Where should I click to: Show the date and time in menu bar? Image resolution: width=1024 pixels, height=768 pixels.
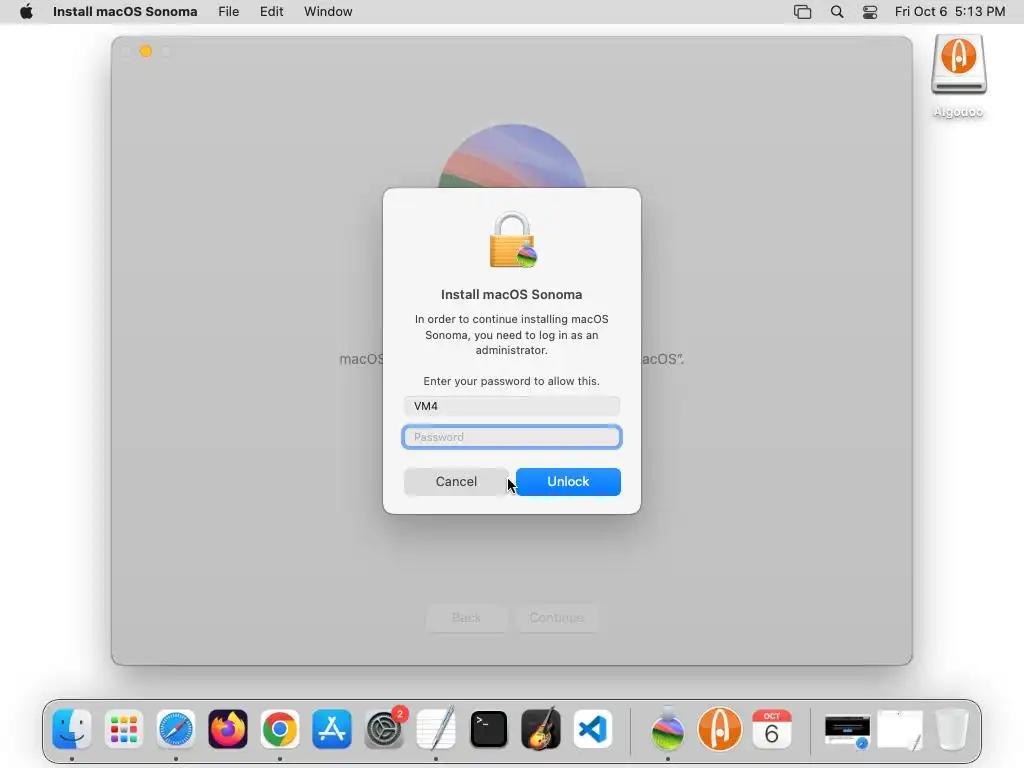950,11
